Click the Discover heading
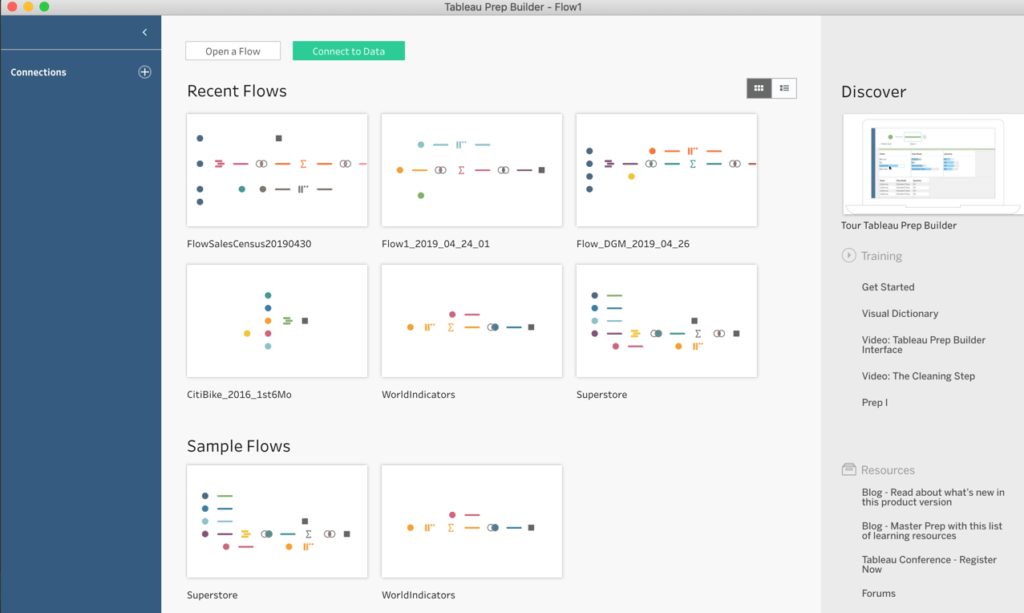Image resolution: width=1024 pixels, height=613 pixels. click(x=873, y=91)
